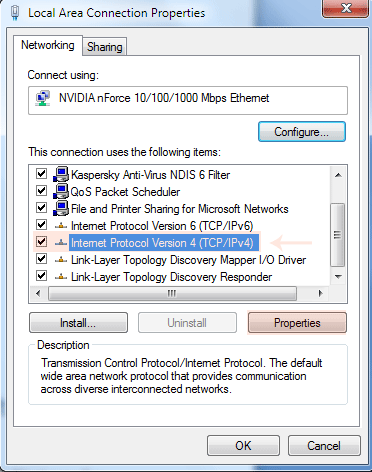Click the TCP/IPv4 protocol icon

click(61, 243)
